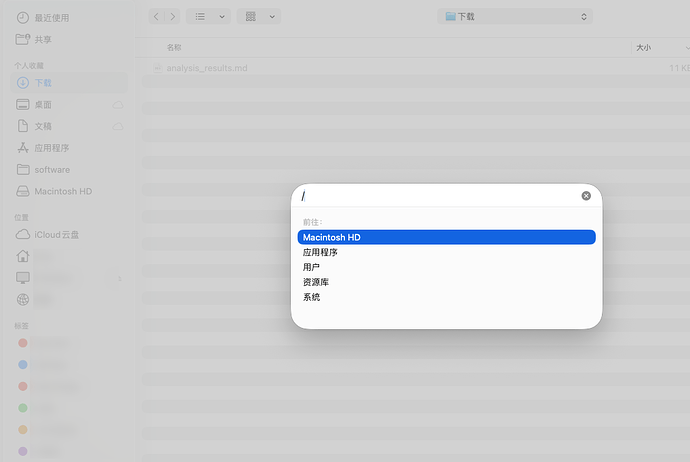Expand the grouping dropdown chevron beside the grid icon

[272, 17]
